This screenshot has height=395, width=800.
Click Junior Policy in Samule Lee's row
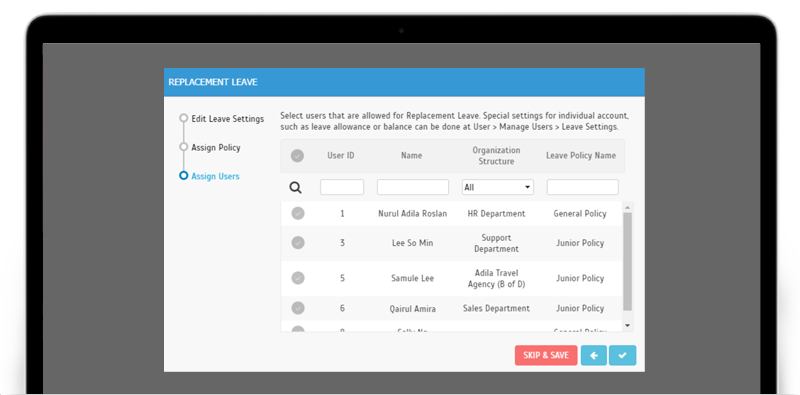point(580,279)
